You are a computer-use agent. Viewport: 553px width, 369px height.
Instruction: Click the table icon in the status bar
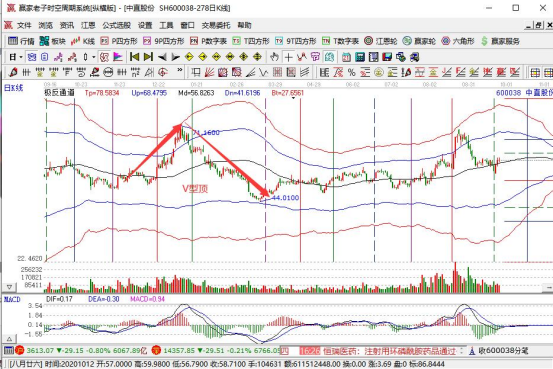(8, 350)
